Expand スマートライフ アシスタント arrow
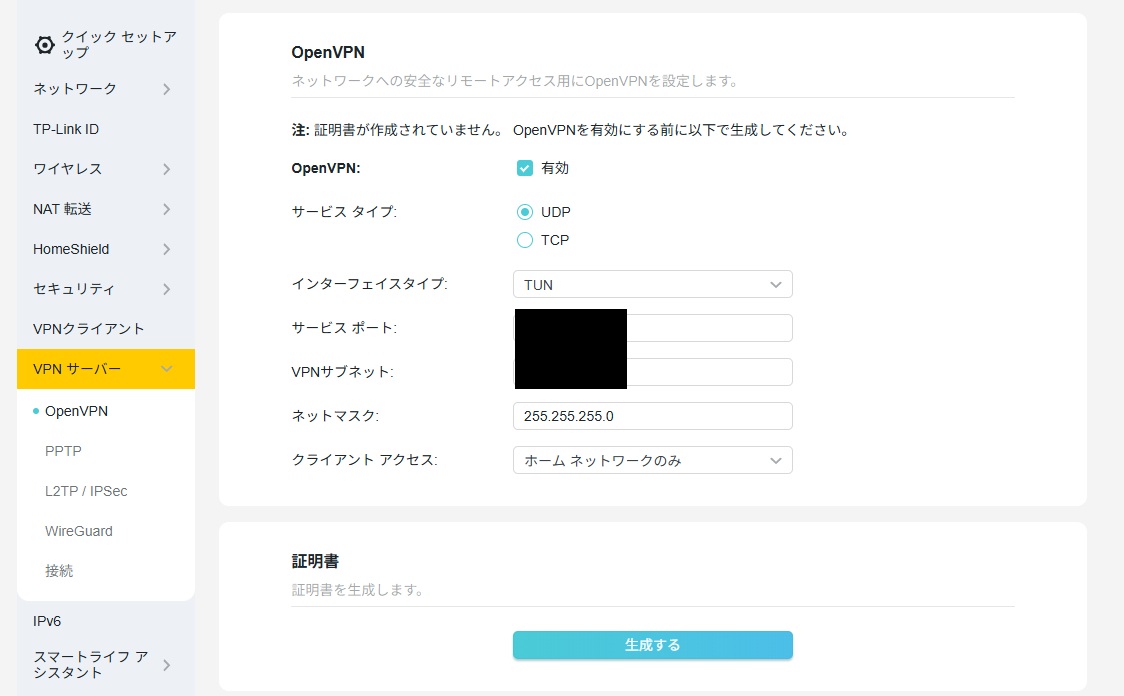Screen dimensions: 1124x696 point(166,665)
